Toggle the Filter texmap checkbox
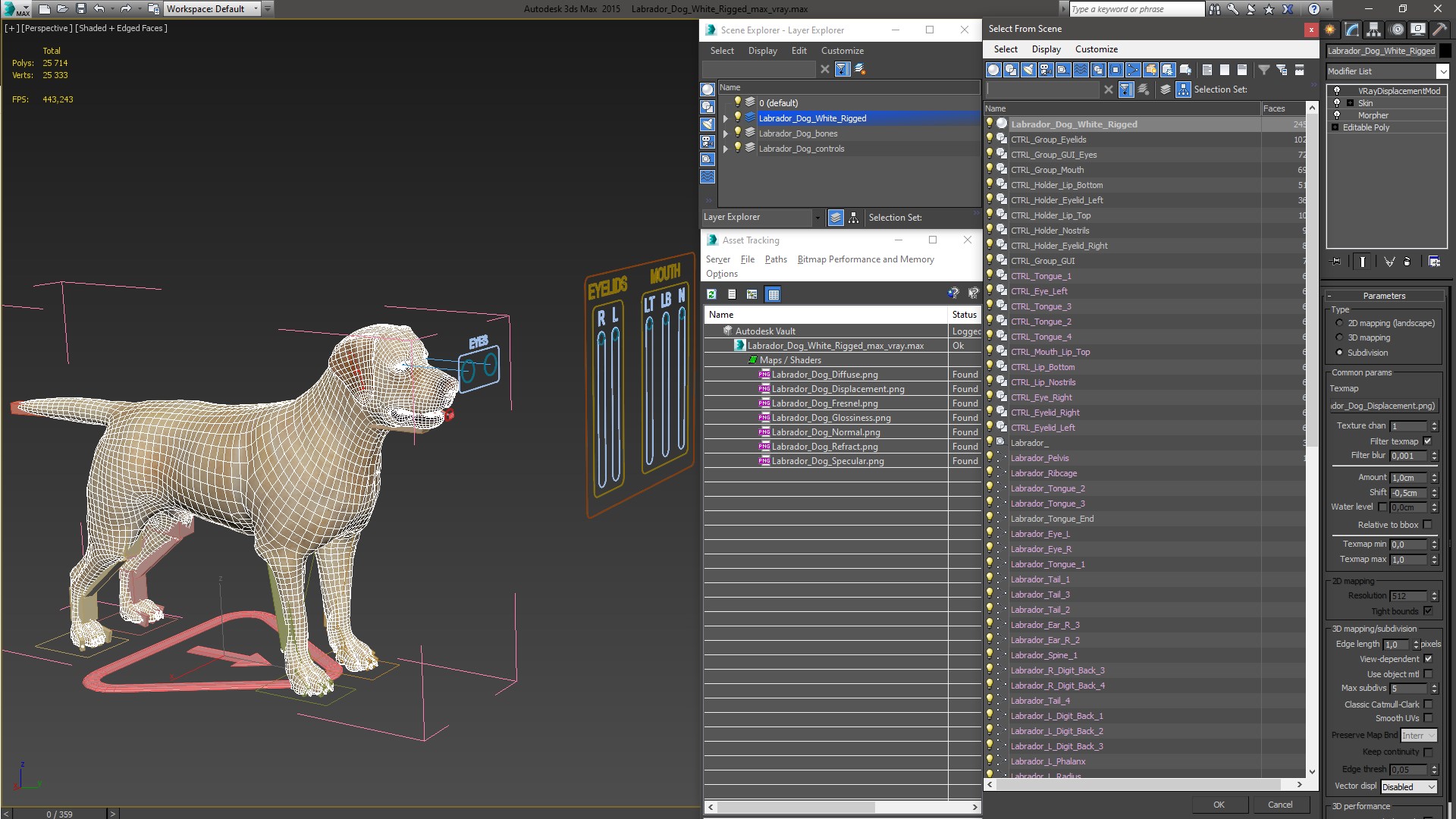This screenshot has width=1456, height=819. [x=1428, y=441]
